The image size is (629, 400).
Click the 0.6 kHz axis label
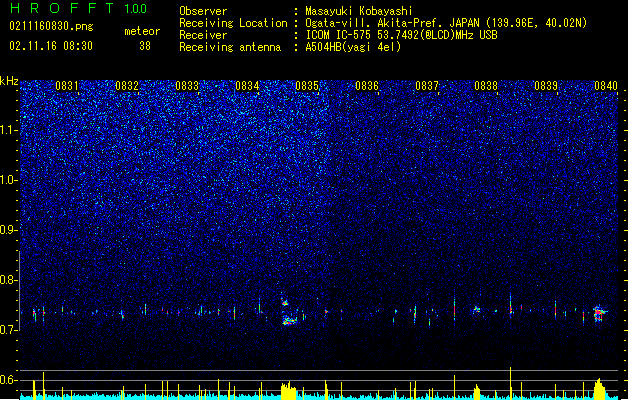[x=8, y=380]
